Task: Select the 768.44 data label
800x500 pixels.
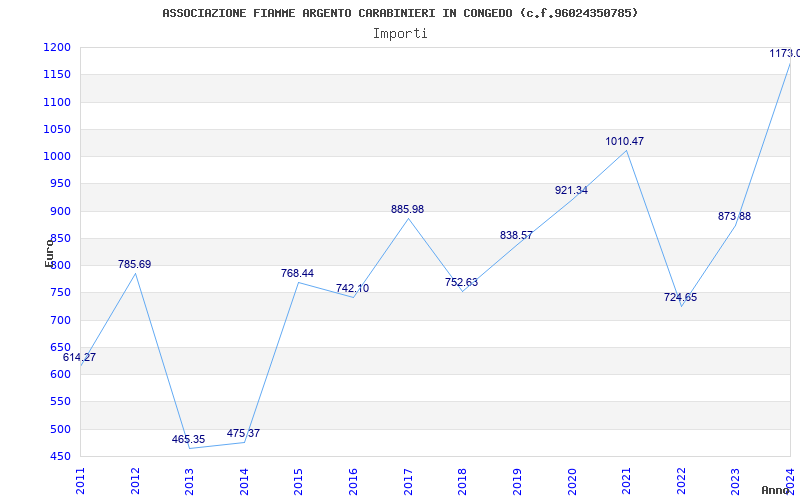Action: 297,273
